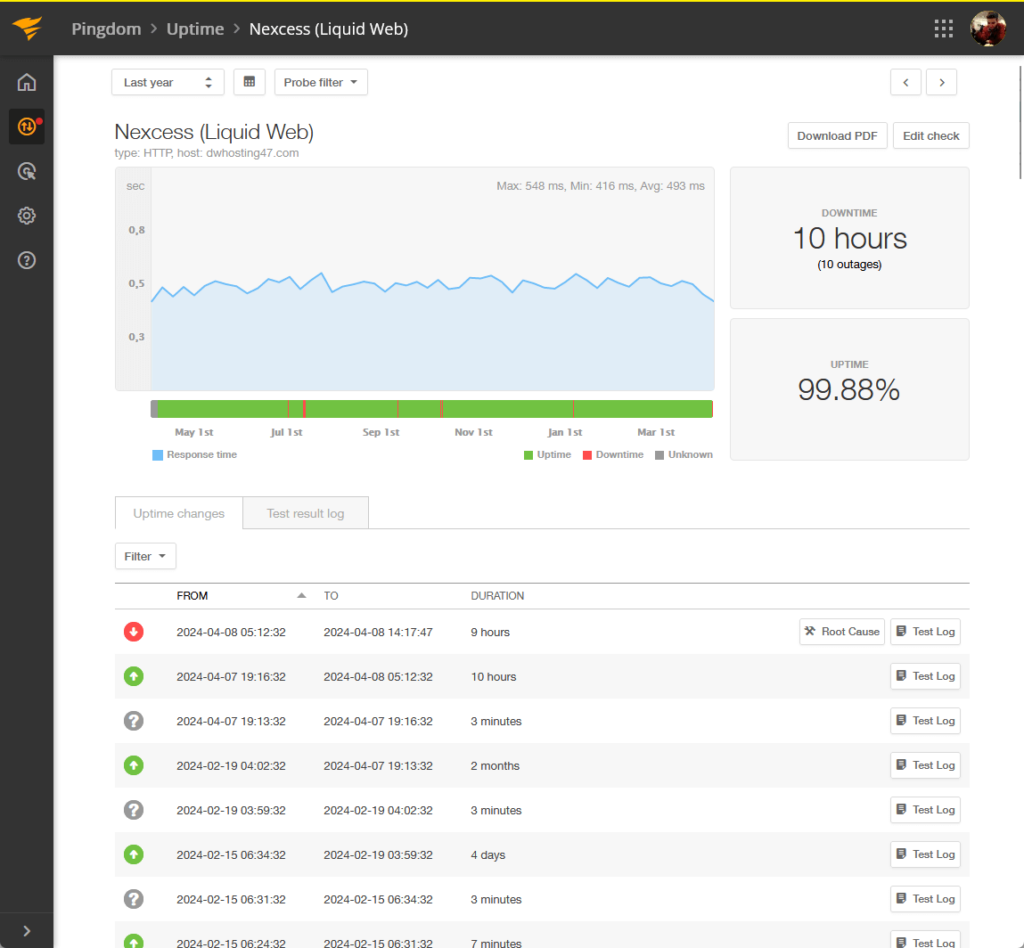This screenshot has height=948, width=1024.
Task: Go to next period arrow
Action: tap(941, 82)
